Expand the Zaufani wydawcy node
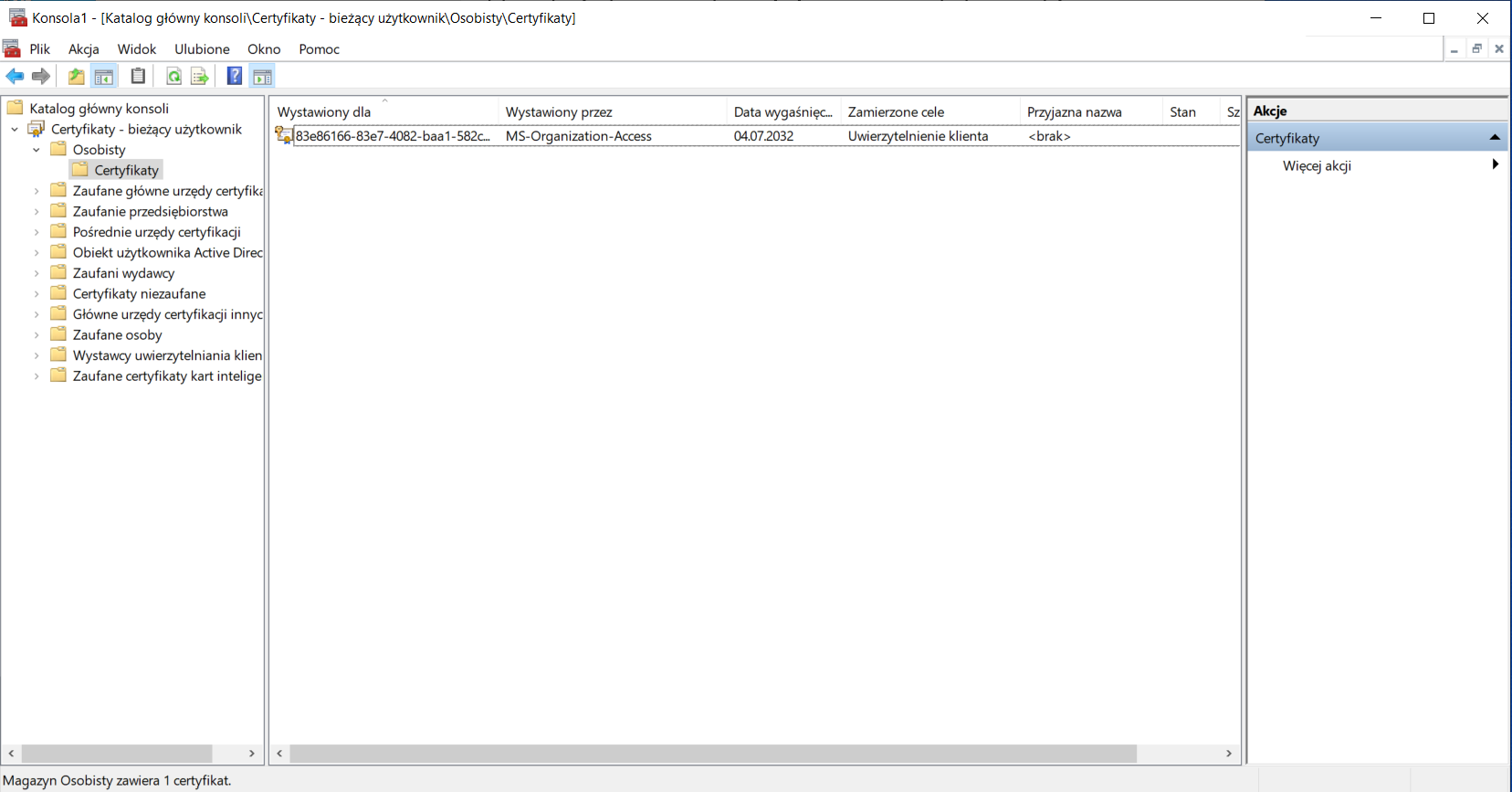 pos(37,273)
